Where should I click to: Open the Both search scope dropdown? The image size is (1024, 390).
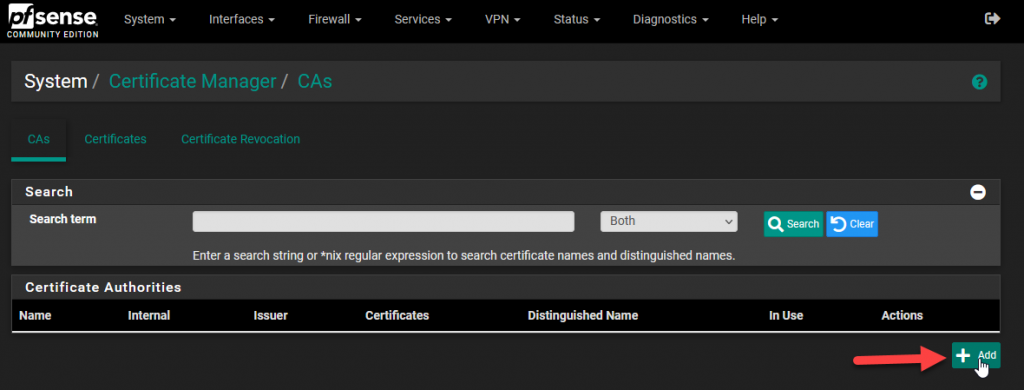669,221
